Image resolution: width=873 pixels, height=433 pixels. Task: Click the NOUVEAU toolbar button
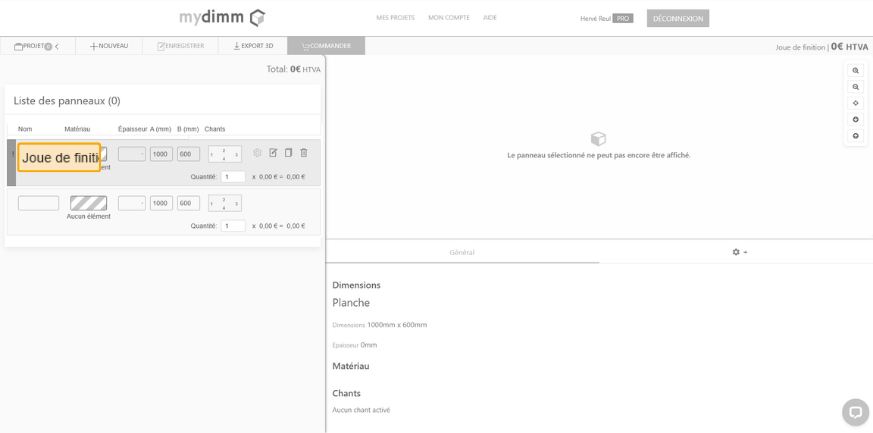[109, 46]
